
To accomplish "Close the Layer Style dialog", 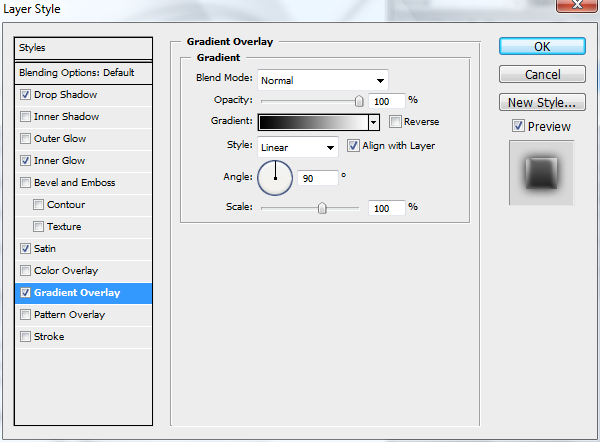I will point(577,5).
